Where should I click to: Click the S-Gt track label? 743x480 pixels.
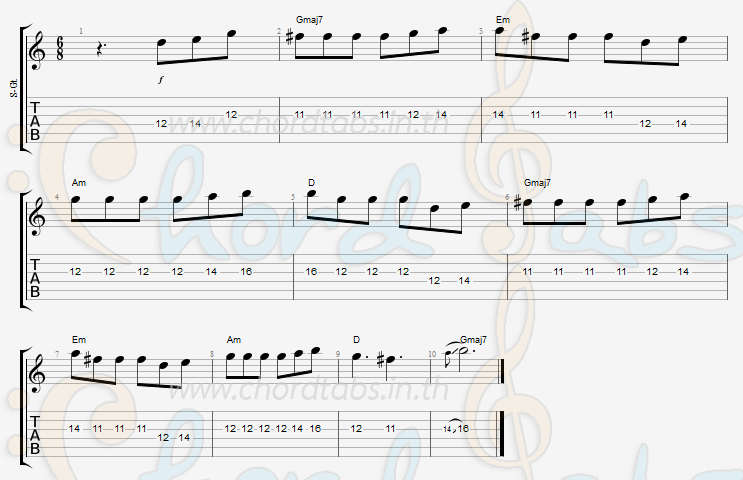tap(14, 88)
